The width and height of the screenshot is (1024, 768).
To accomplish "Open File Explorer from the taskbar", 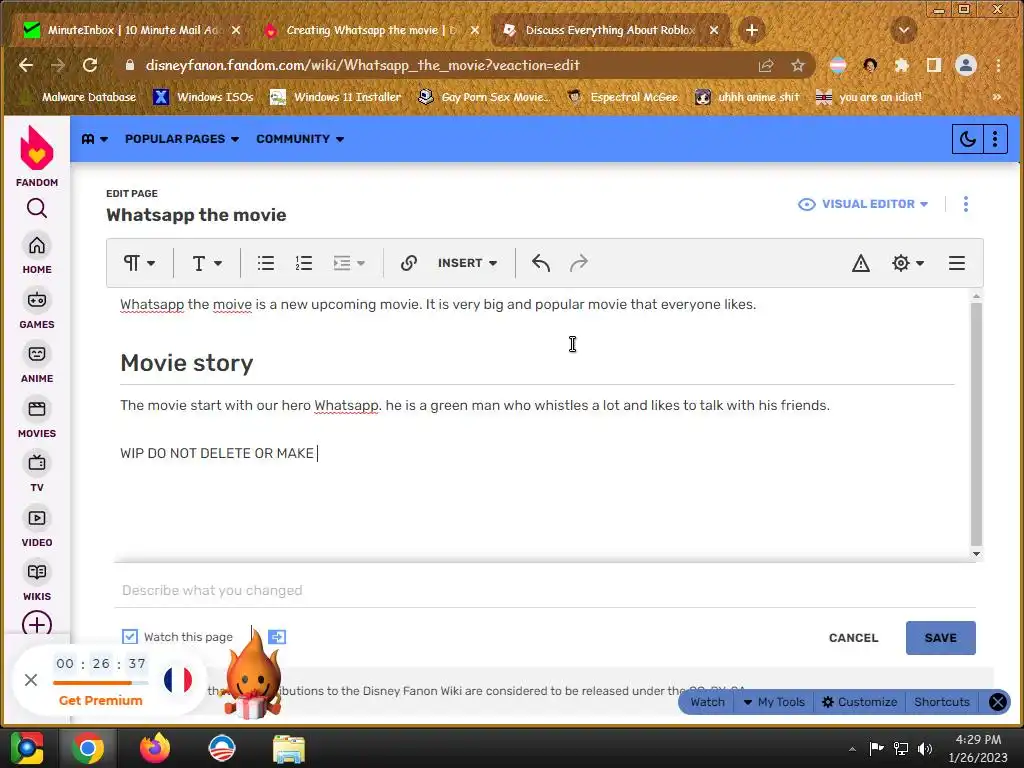I will click(x=289, y=748).
